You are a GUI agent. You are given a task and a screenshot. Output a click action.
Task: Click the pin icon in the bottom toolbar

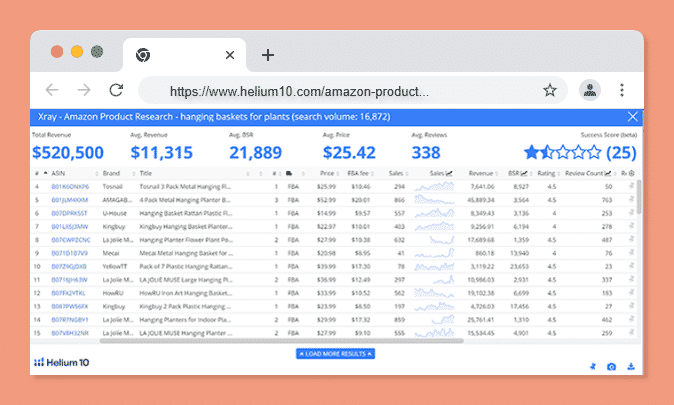[x=593, y=366]
